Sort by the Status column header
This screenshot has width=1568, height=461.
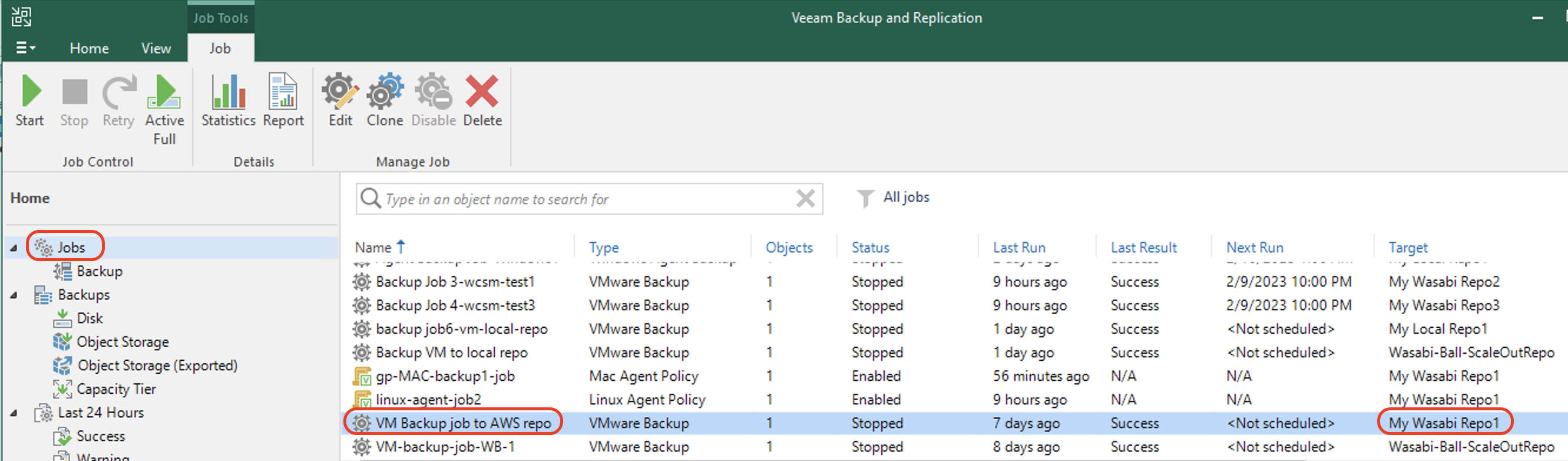click(x=870, y=247)
